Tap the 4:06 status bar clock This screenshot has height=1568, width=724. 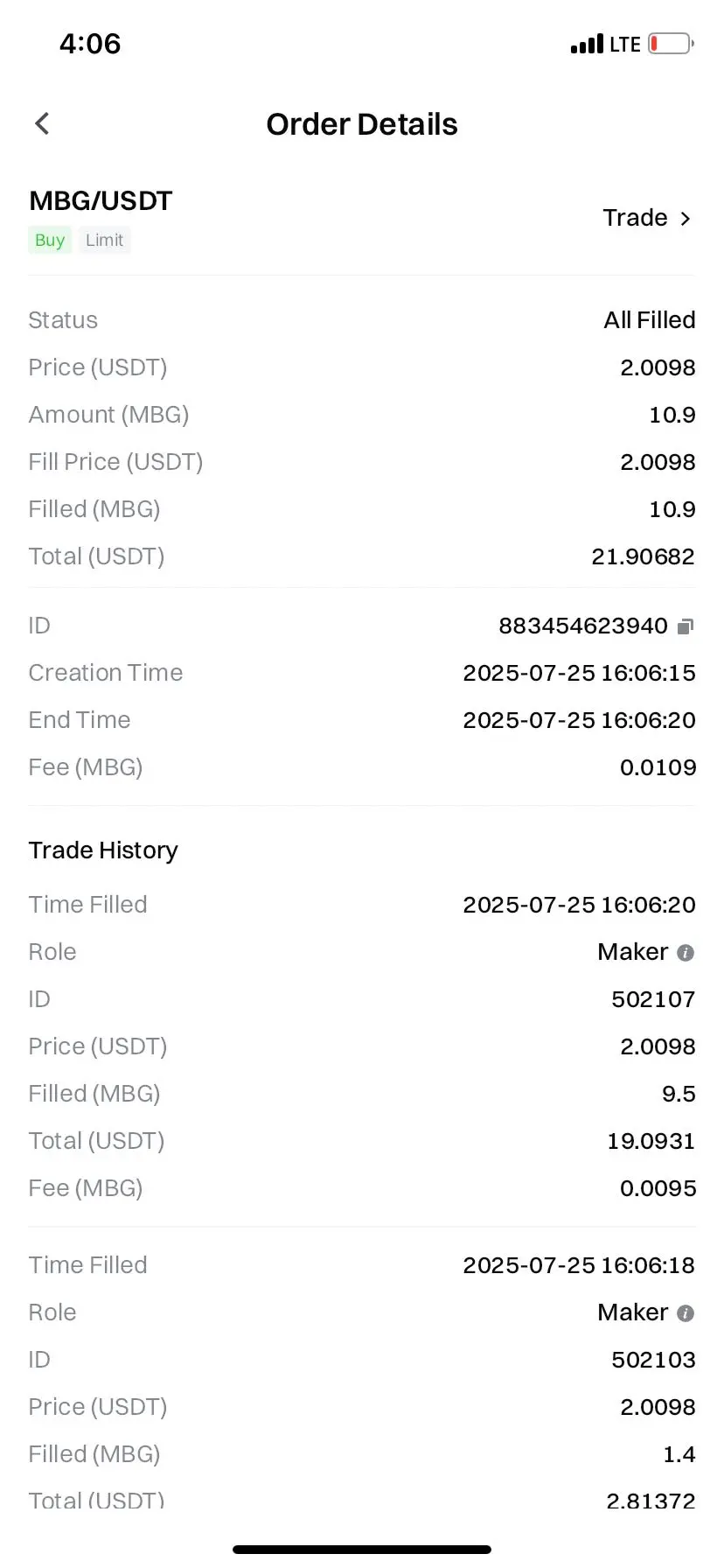click(90, 44)
